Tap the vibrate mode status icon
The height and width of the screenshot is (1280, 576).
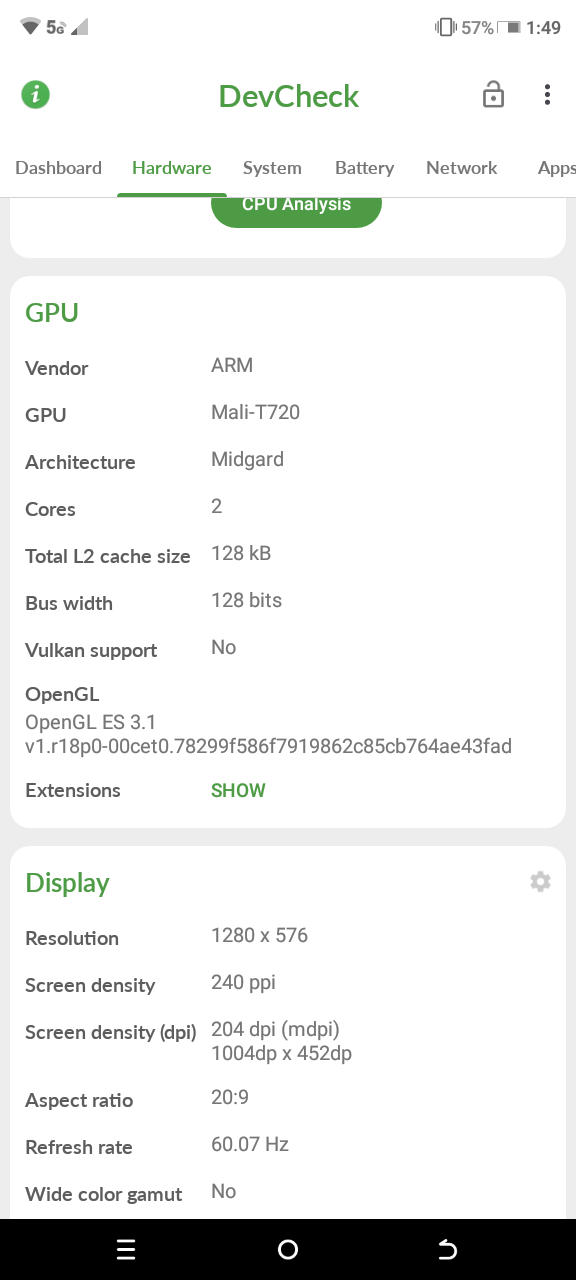point(445,28)
